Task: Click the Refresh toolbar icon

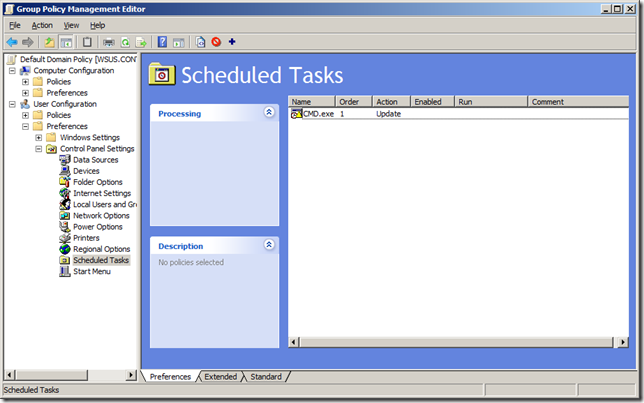Action: click(x=125, y=42)
